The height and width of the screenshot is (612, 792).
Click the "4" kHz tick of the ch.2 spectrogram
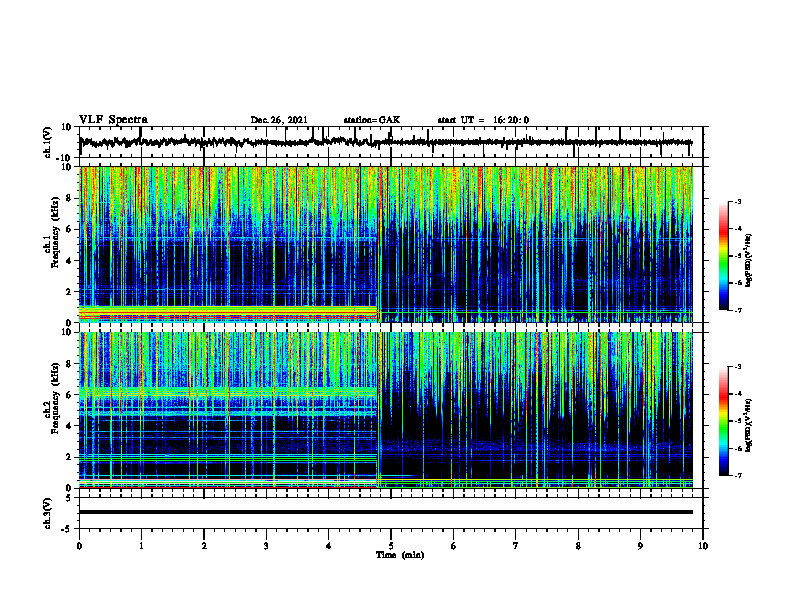[69, 426]
